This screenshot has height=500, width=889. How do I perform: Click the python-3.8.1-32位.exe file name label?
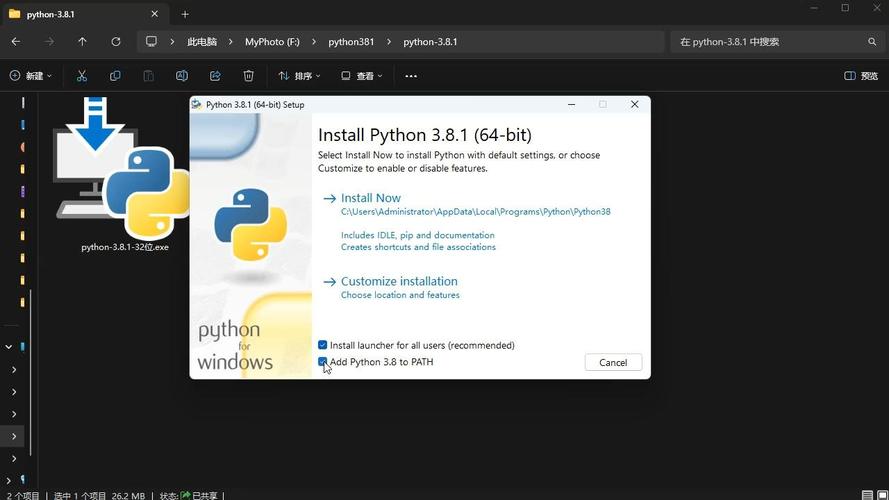click(x=125, y=247)
